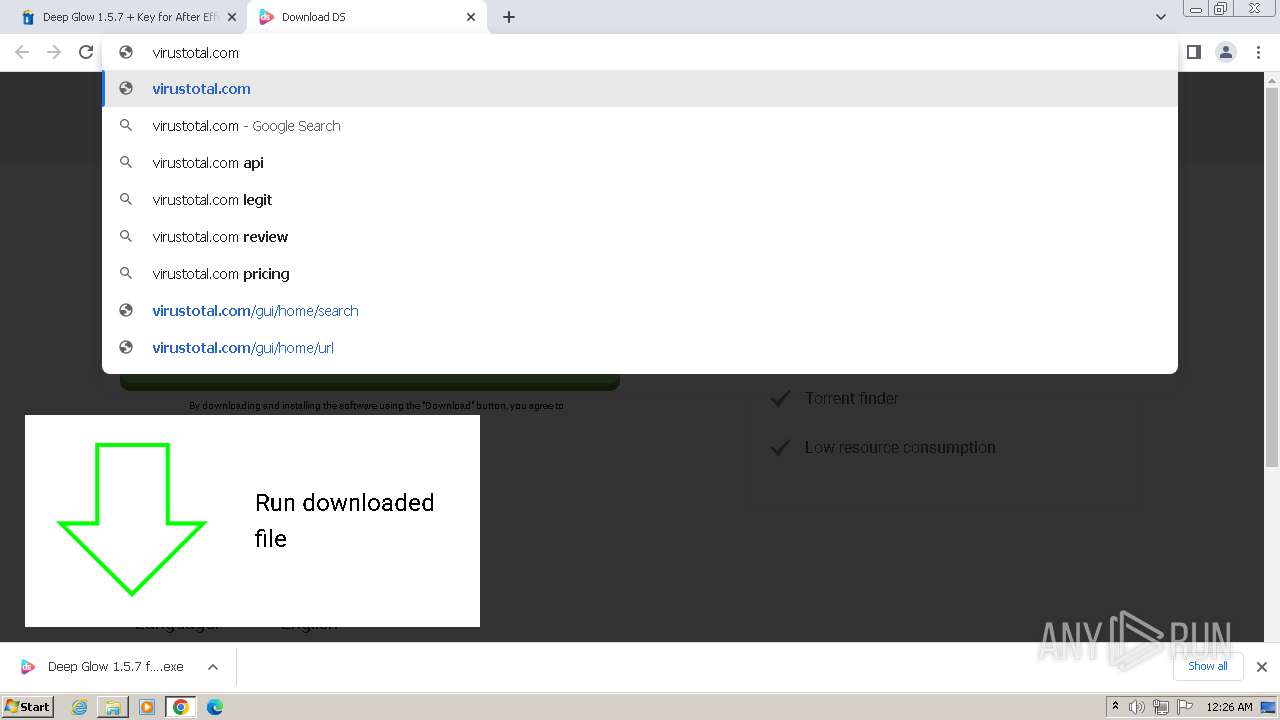
Task: Open the Windows Start menu
Action: click(x=28, y=707)
